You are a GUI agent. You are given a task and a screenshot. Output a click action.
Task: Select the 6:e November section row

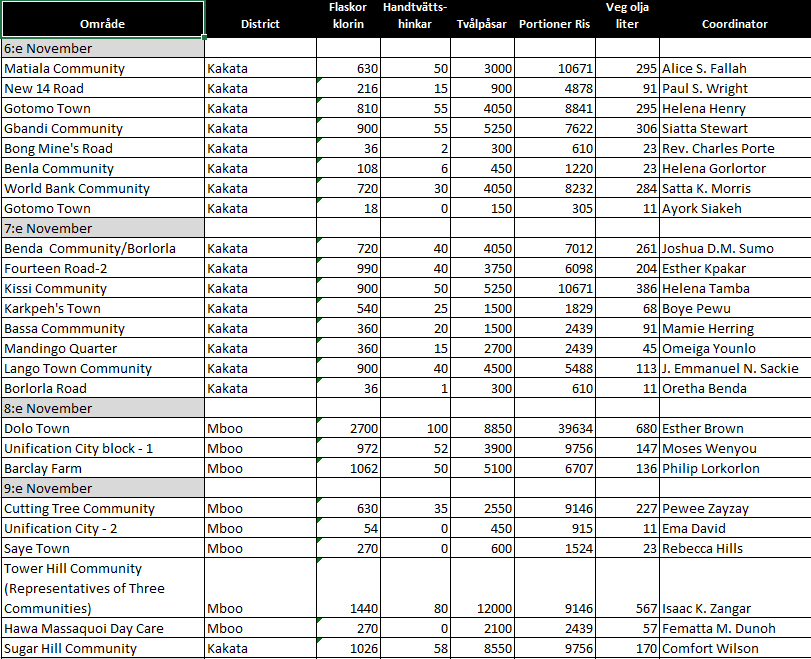pos(102,48)
